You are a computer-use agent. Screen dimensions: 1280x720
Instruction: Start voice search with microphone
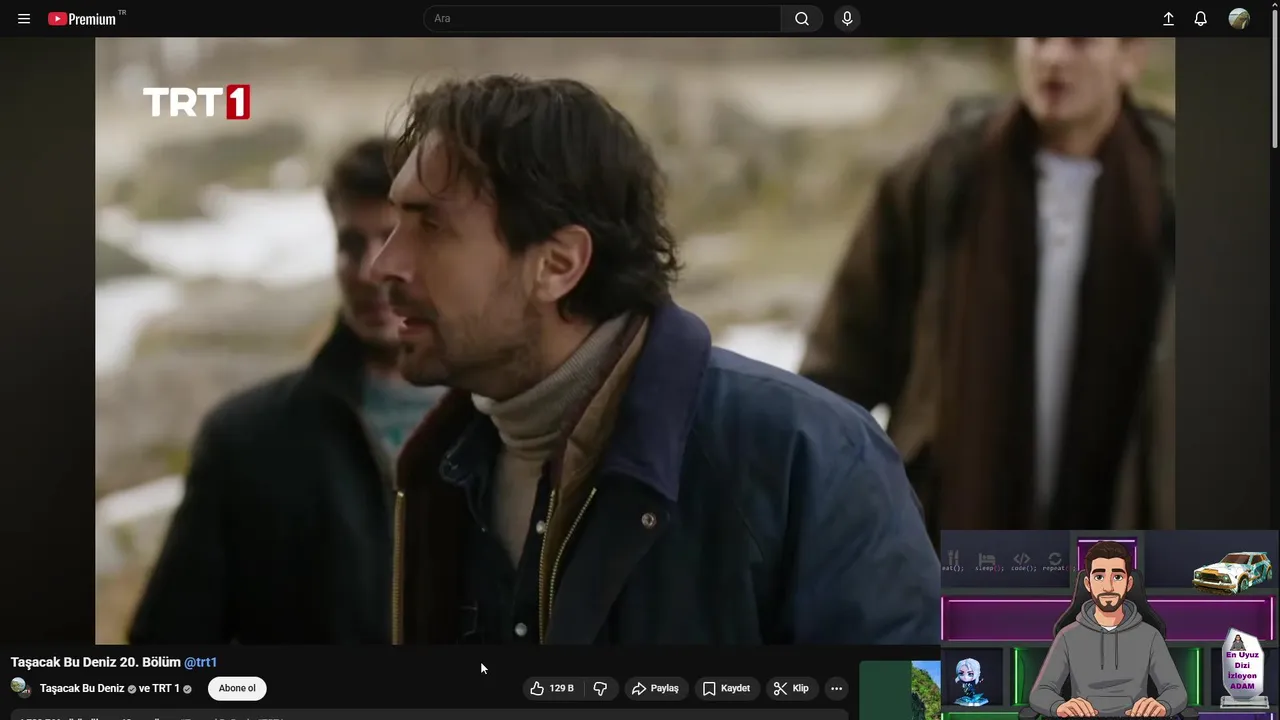tap(847, 19)
